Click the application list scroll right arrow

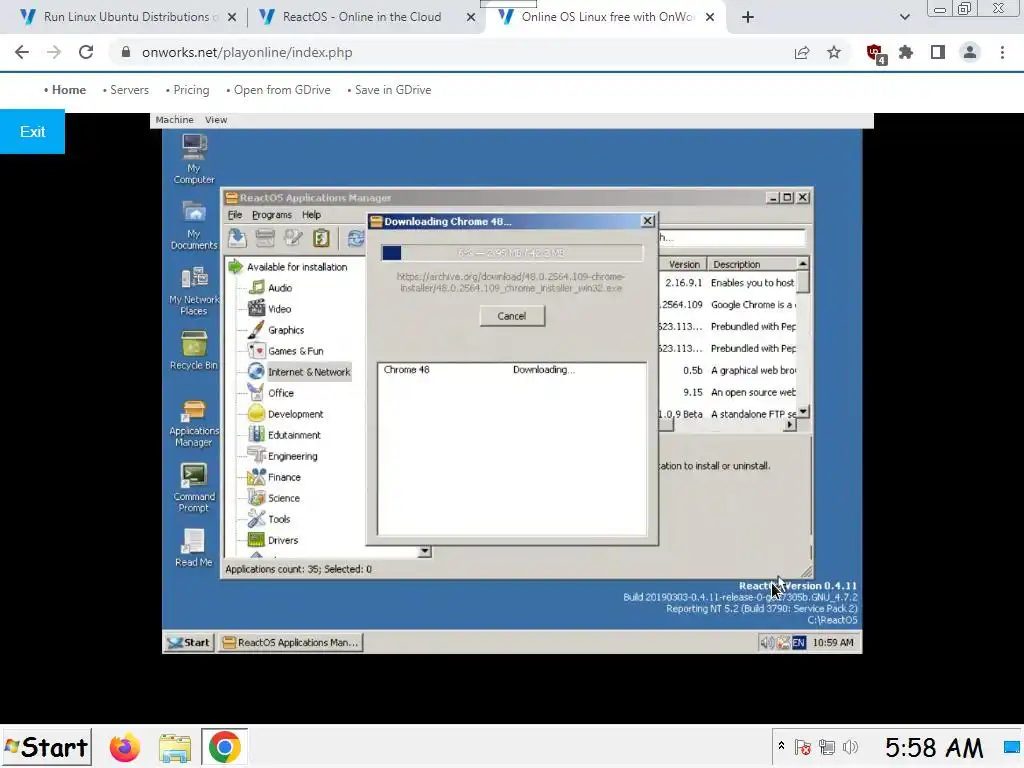(x=790, y=425)
